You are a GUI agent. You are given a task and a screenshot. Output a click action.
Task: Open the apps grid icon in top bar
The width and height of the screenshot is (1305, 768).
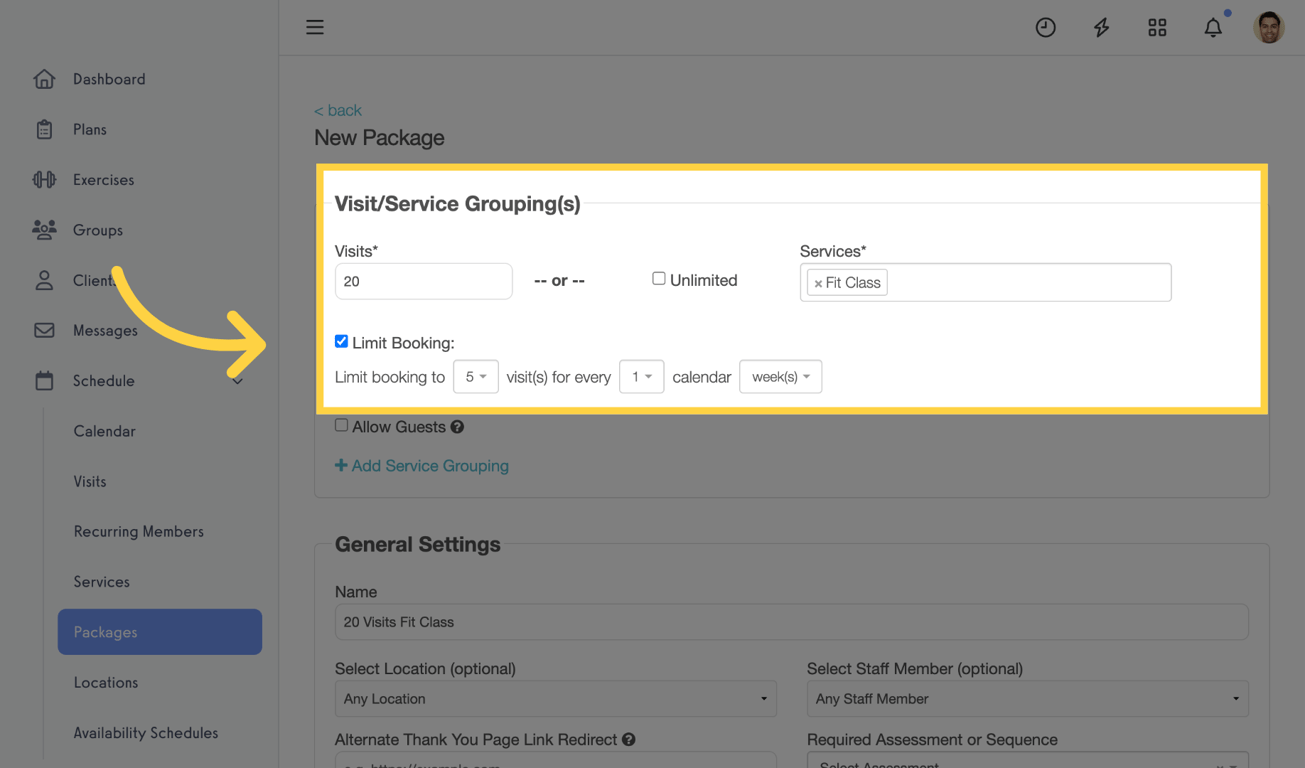coord(1157,28)
